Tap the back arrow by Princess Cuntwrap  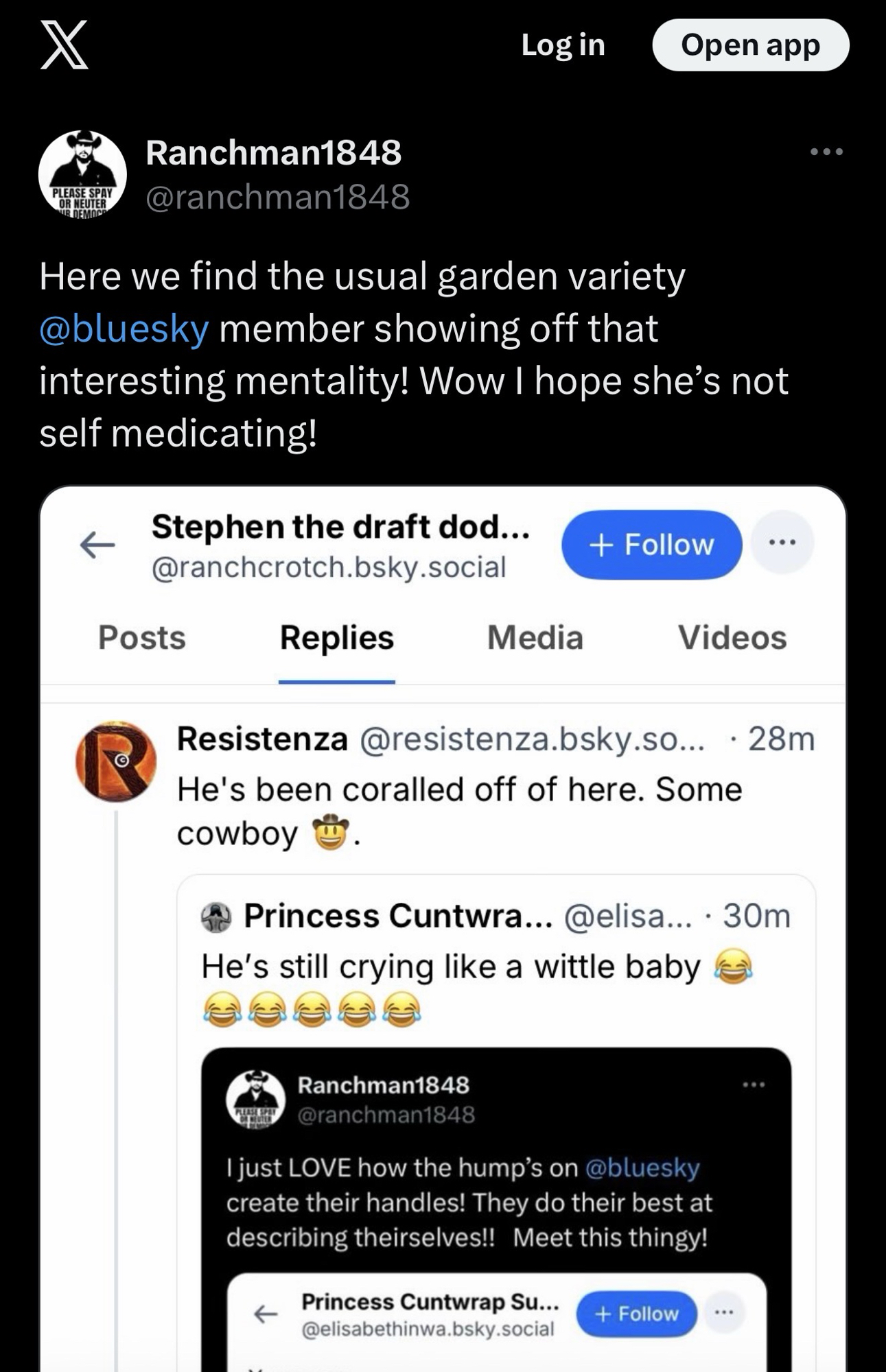click(x=266, y=1314)
